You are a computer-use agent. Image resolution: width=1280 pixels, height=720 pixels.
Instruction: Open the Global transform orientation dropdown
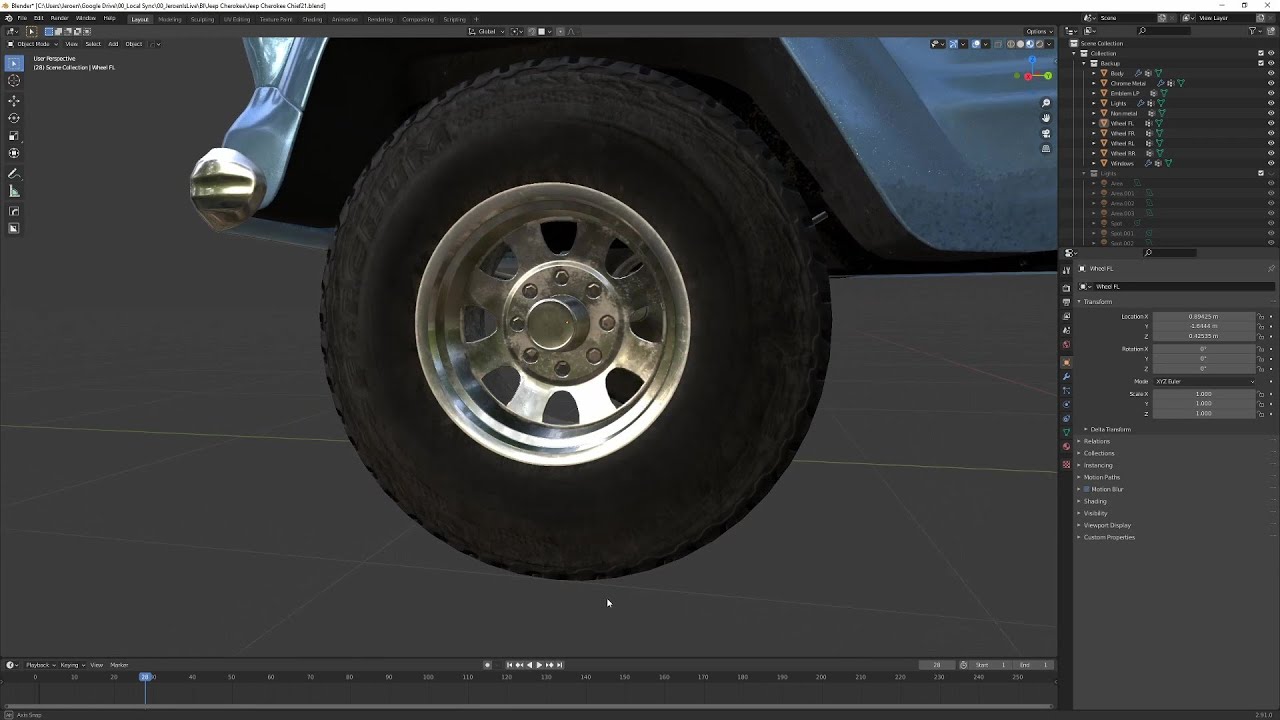point(488,31)
